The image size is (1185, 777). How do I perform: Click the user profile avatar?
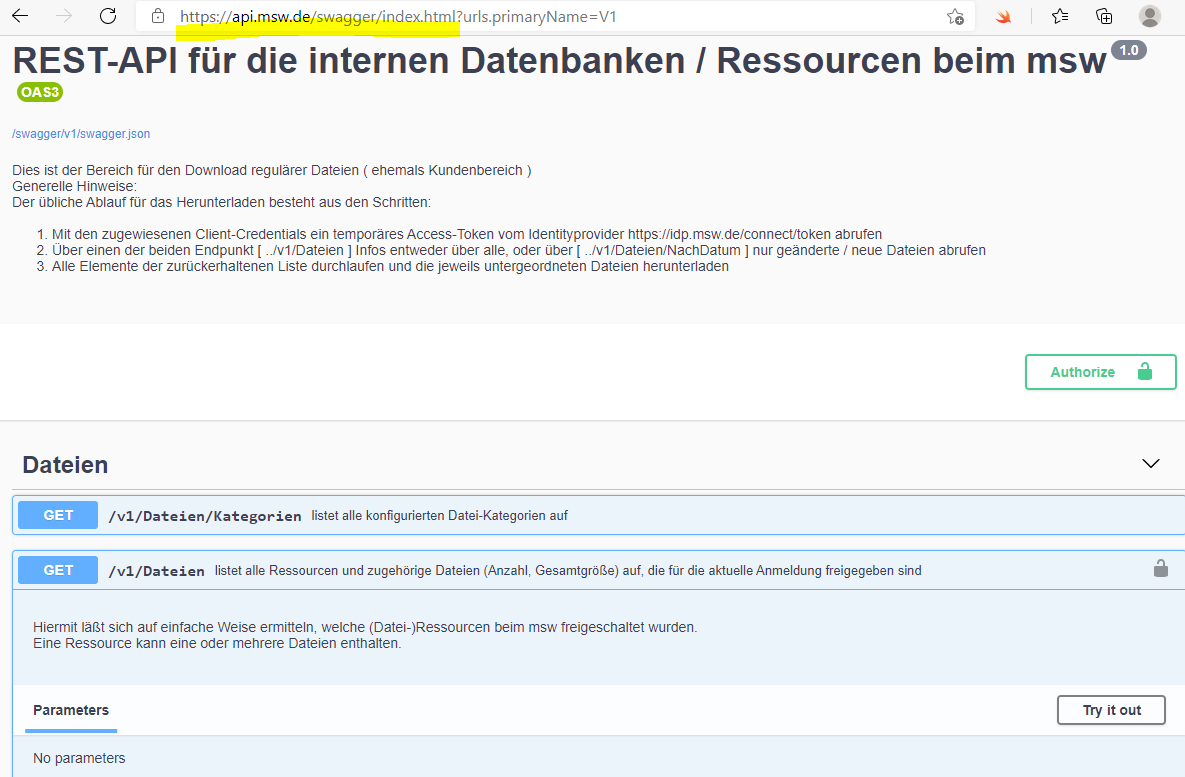click(x=1150, y=16)
